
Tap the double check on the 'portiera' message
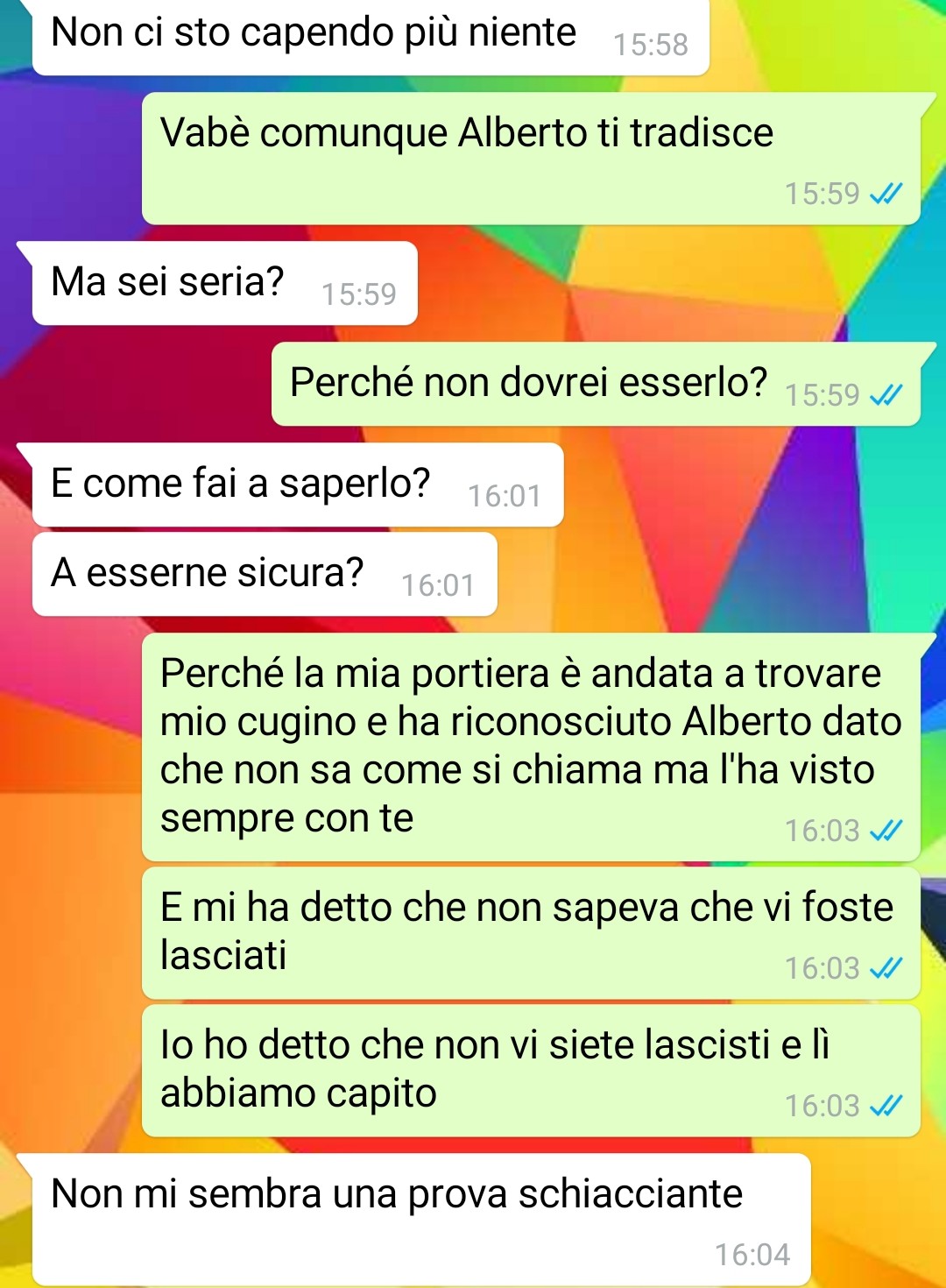[886, 830]
